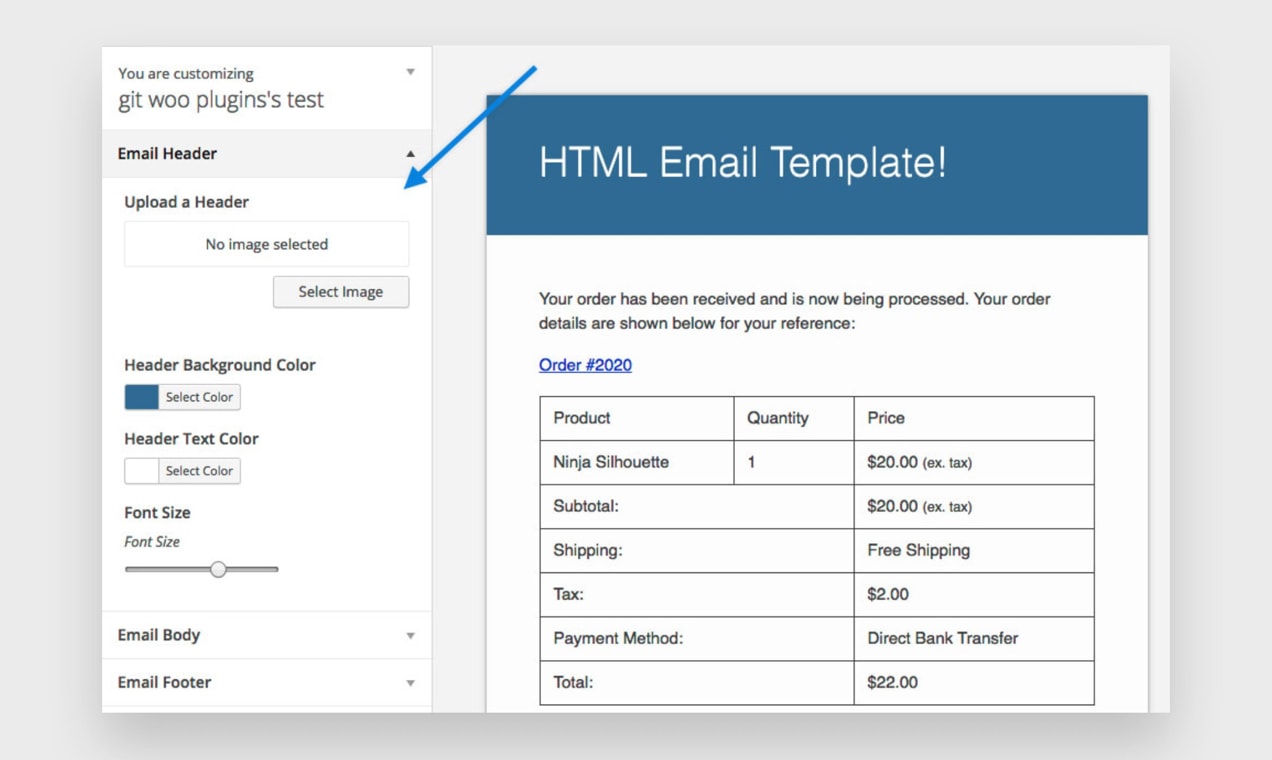Image resolution: width=1272 pixels, height=760 pixels.
Task: Click the 'Direct Bank Transfer' cell
Action: 974,639
